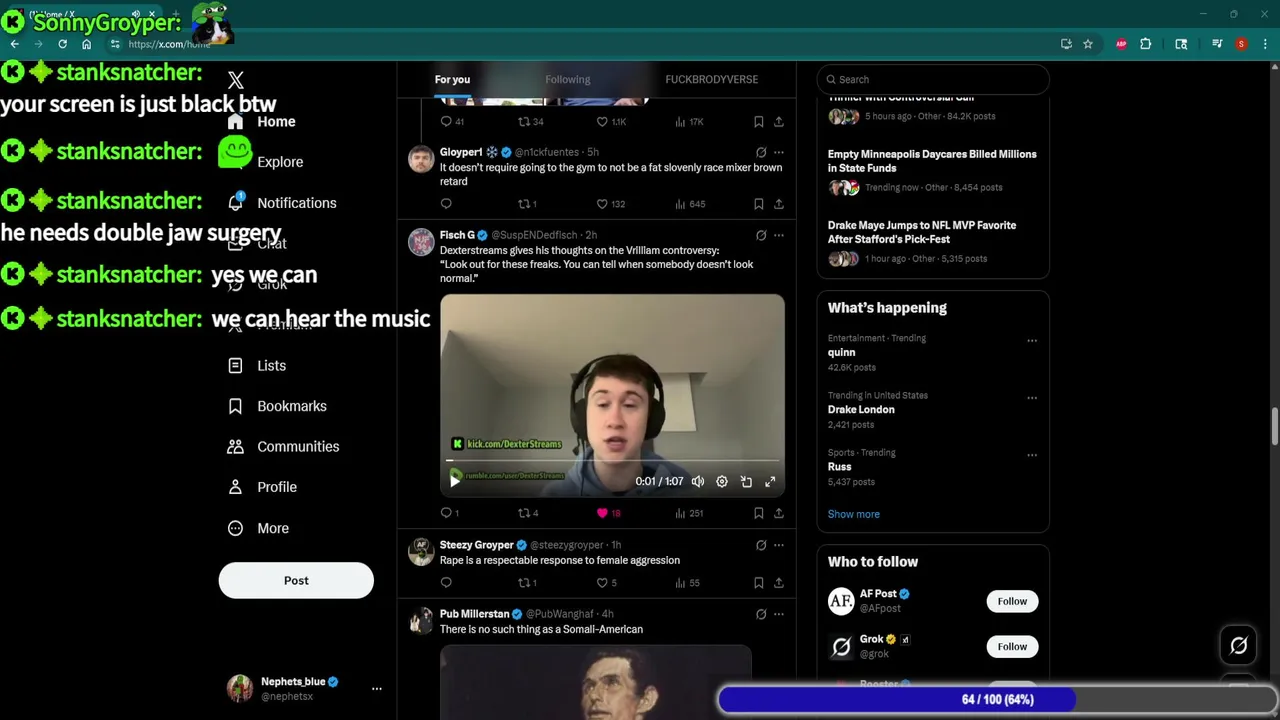Image resolution: width=1280 pixels, height=720 pixels.
Task: Enter picture-in-picture on the video
Action: (746, 481)
